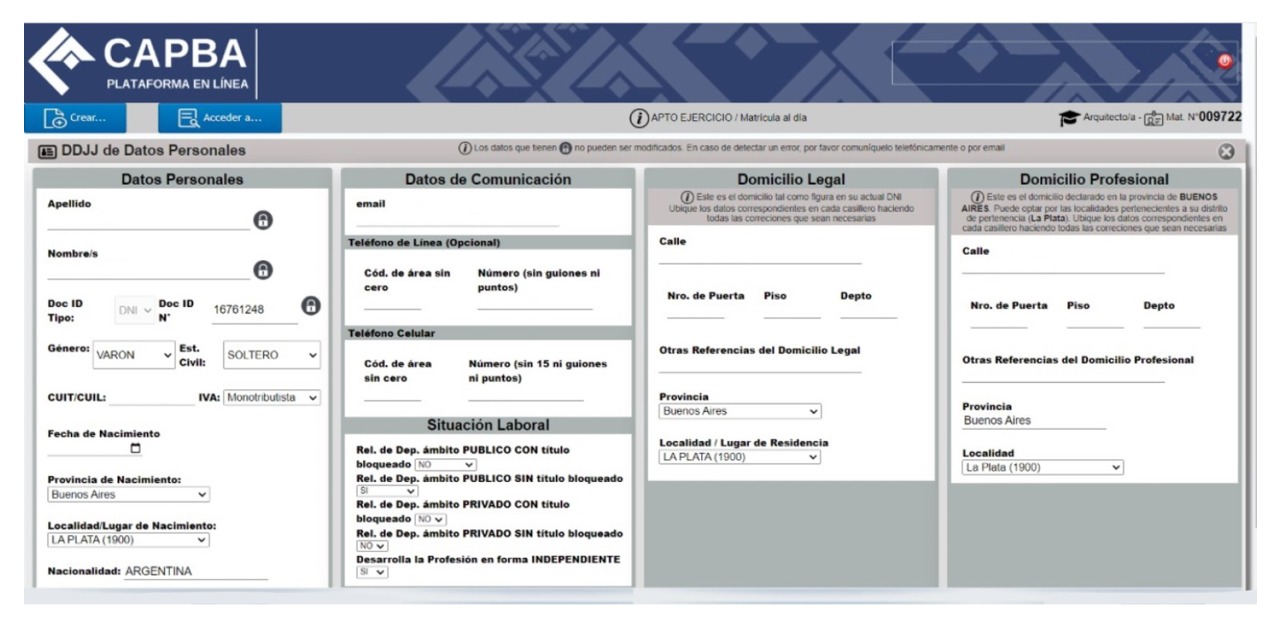Close the DDJJ de Datos Personales panel
Screen dimensions: 1280x627
(1227, 151)
